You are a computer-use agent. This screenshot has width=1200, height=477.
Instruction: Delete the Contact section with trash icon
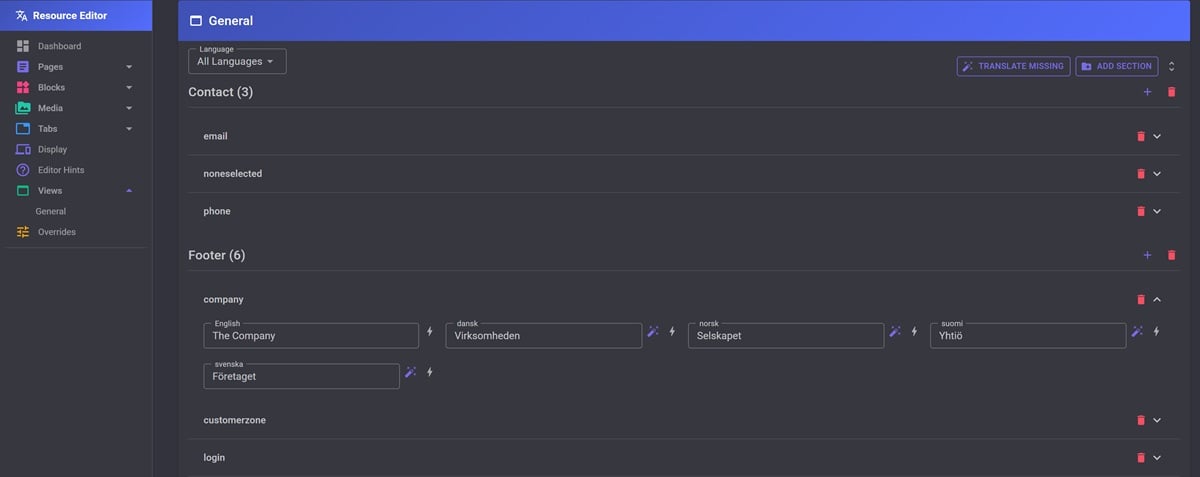1172,92
